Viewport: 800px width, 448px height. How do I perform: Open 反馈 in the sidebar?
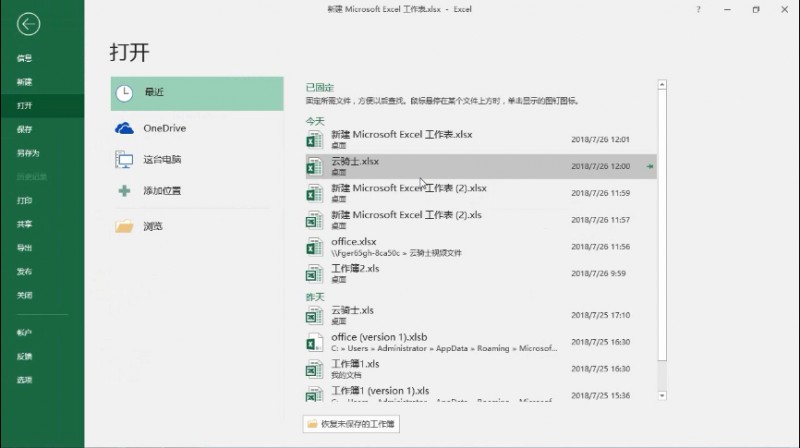[x=24, y=356]
